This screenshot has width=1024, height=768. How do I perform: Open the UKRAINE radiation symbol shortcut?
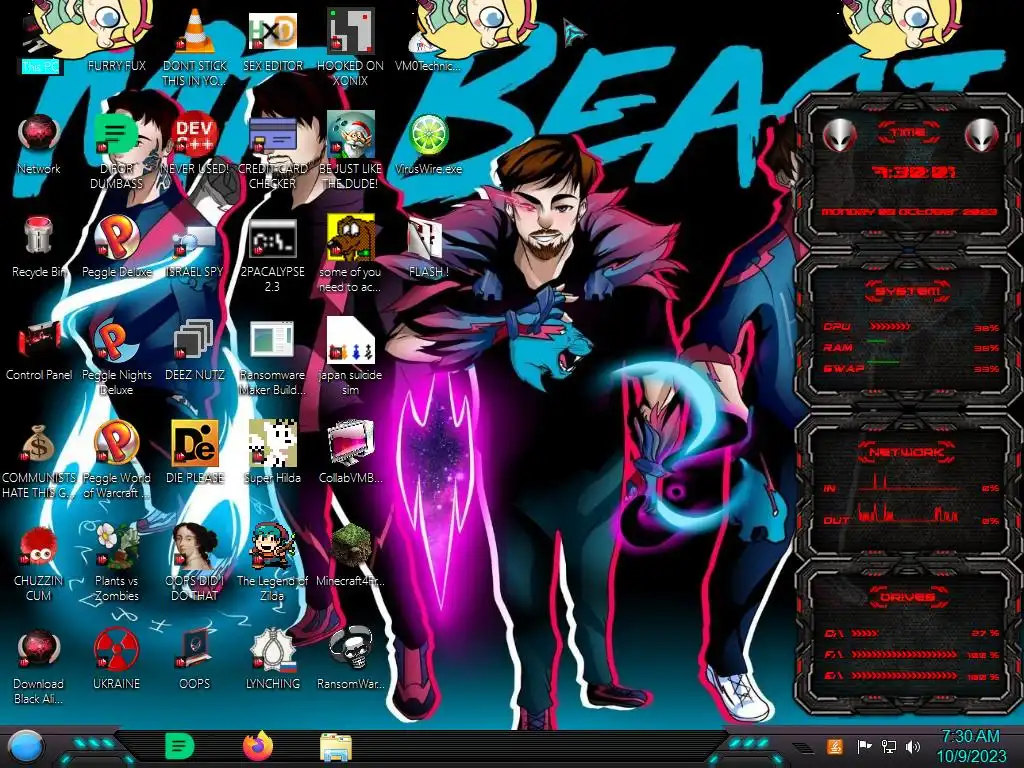click(116, 650)
